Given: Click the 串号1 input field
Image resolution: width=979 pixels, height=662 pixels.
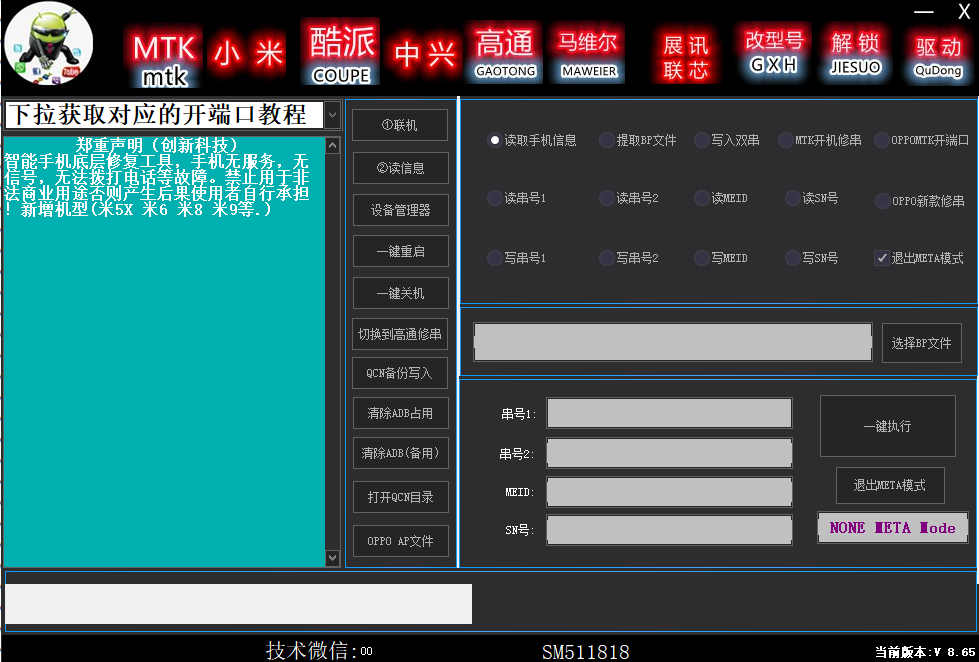Looking at the screenshot, I should (669, 413).
